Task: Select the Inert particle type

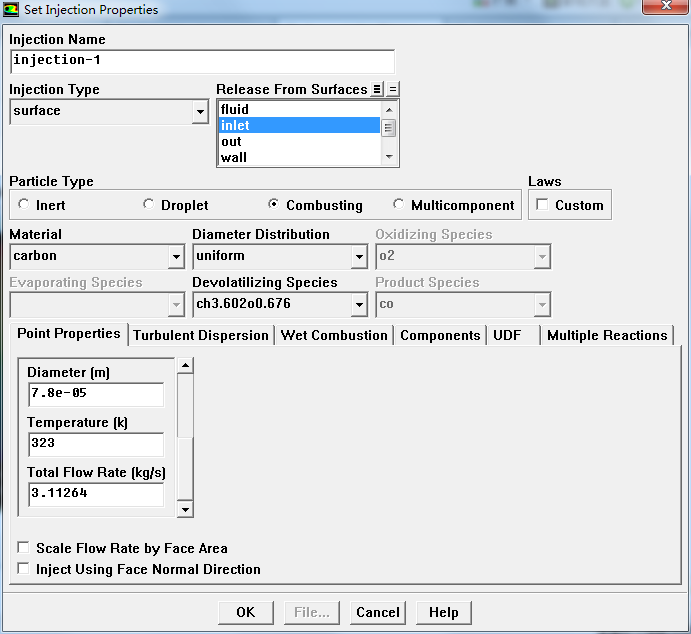Action: tap(23, 205)
